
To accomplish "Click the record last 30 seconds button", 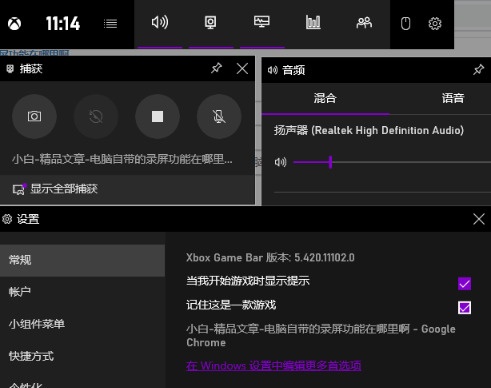I will tap(96, 116).
